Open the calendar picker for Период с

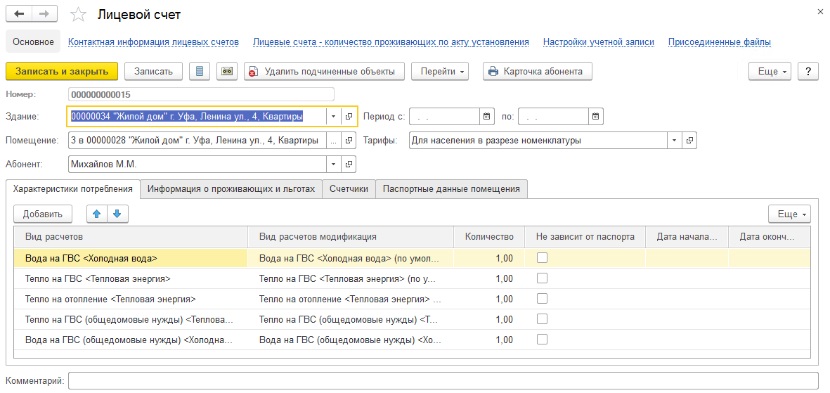click(x=486, y=117)
